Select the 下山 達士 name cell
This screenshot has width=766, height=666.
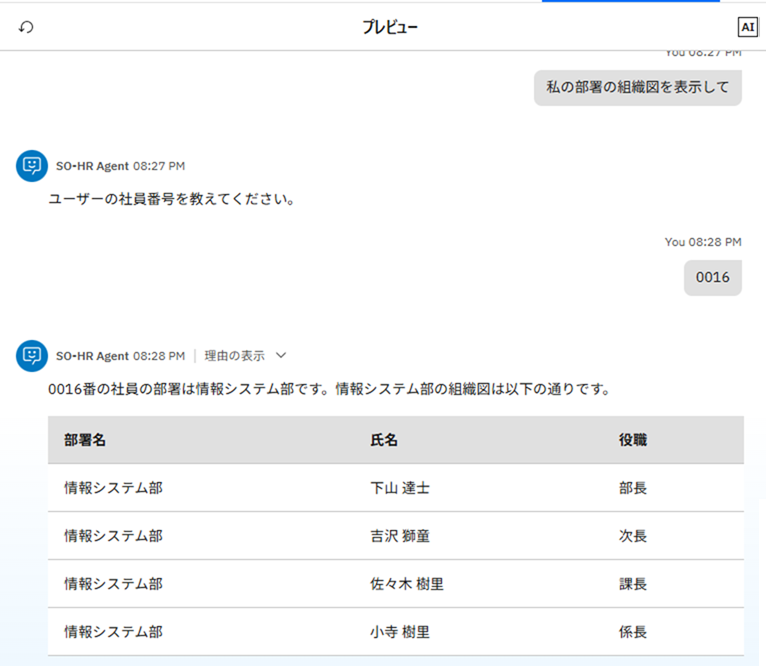pos(400,488)
